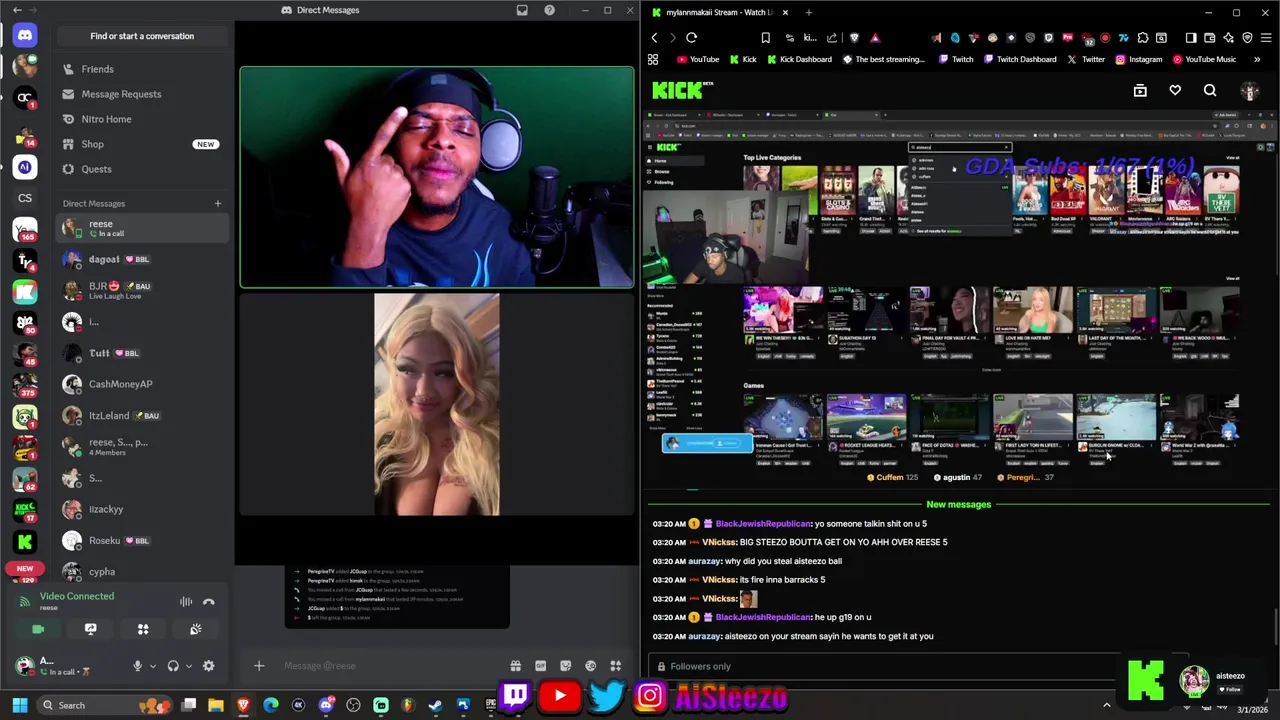Open the YouTube Music bookmark

click(x=1203, y=59)
